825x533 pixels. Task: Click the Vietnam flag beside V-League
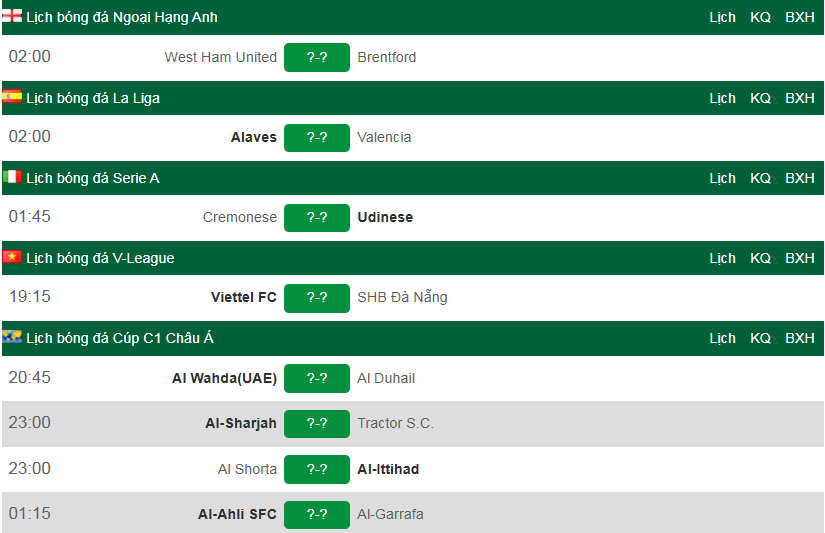pyautogui.click(x=12, y=258)
